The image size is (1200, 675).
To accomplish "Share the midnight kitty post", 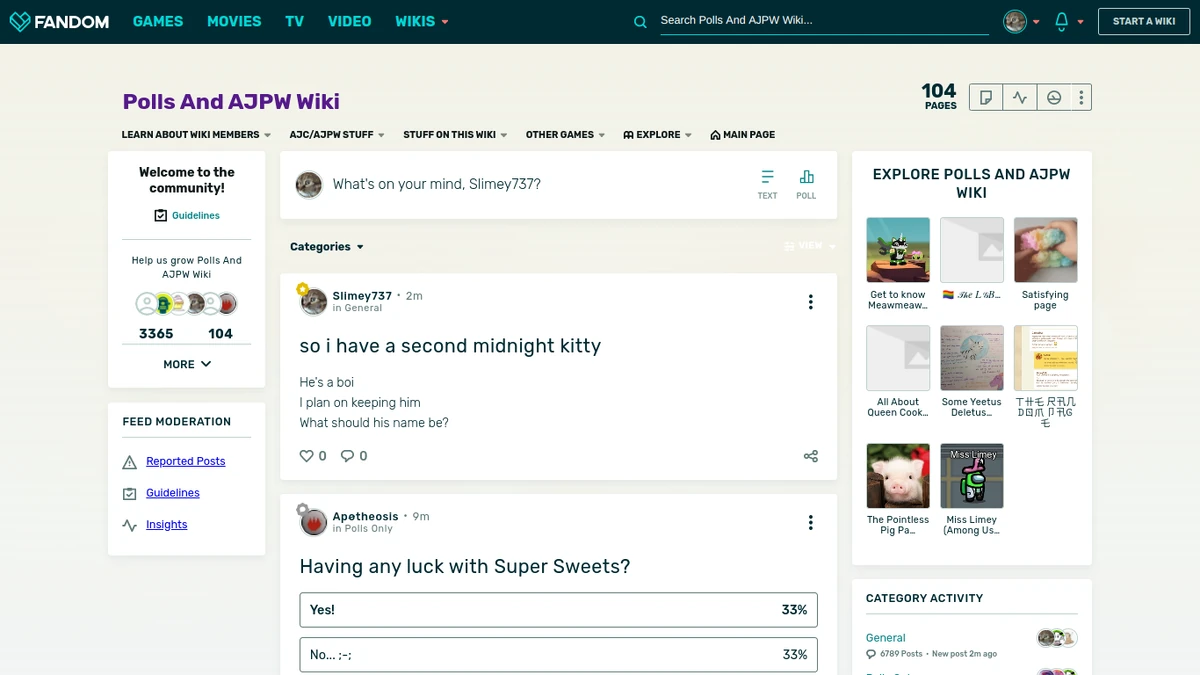I will coord(811,456).
